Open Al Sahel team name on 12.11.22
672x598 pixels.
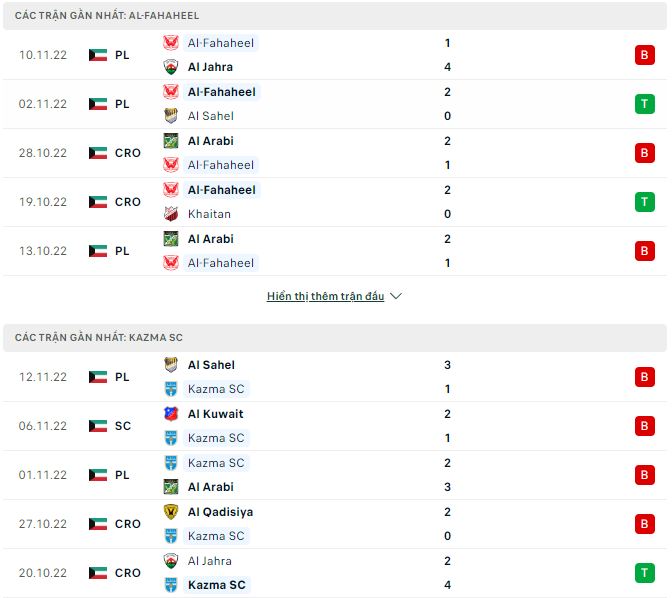tap(211, 365)
